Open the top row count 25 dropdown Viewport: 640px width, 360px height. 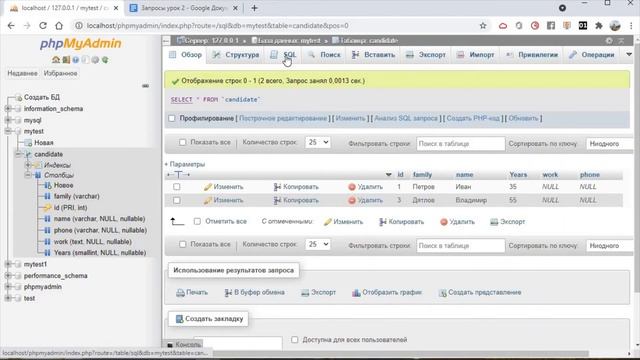coord(318,142)
